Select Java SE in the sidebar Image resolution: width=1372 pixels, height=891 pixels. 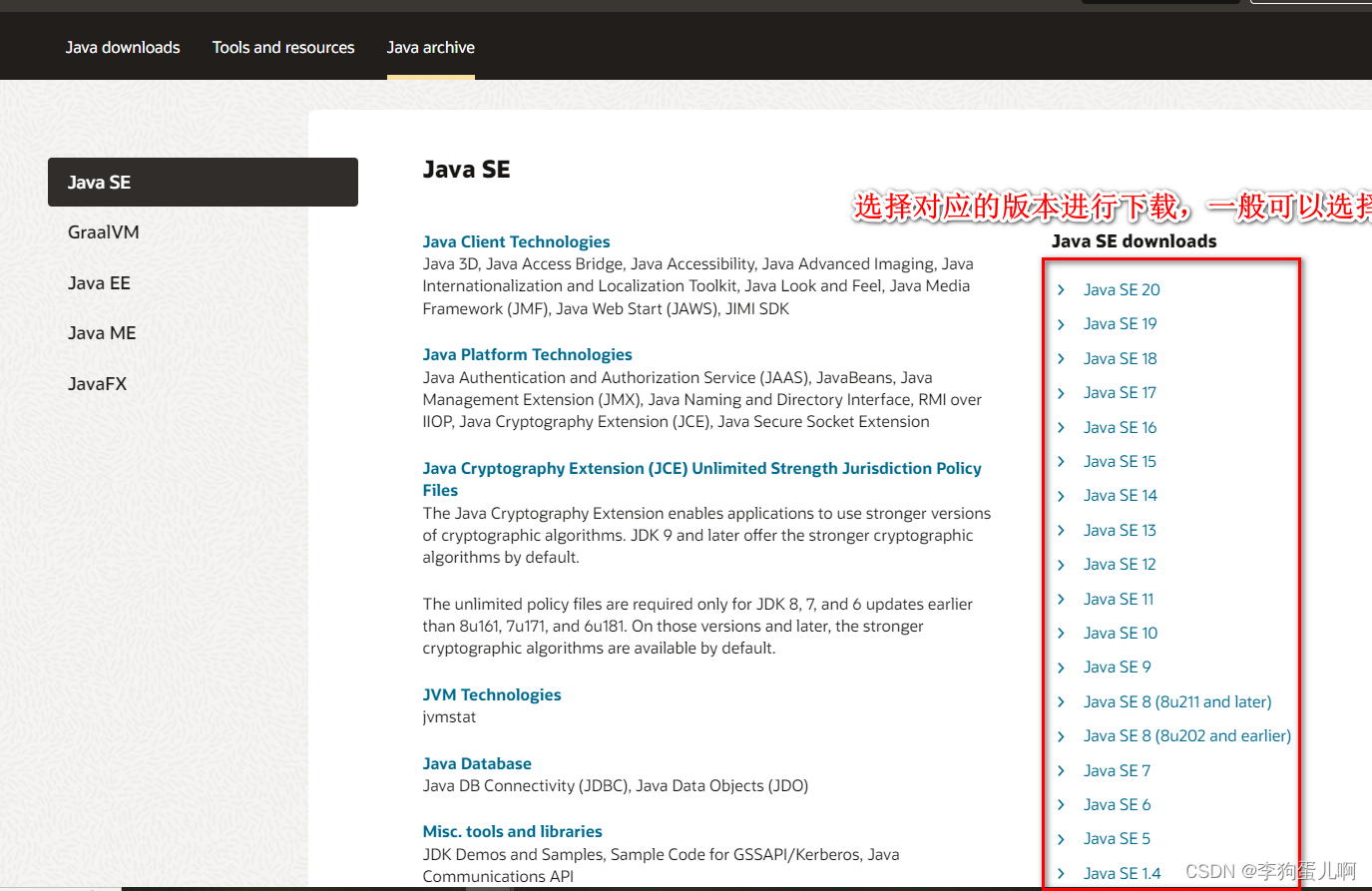99,182
